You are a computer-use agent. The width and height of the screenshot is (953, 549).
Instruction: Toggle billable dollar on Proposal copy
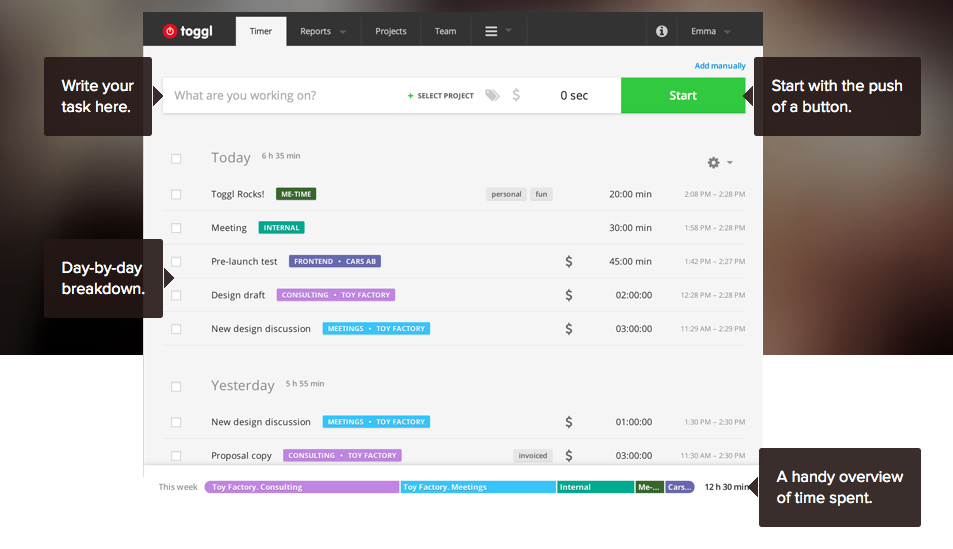point(569,455)
